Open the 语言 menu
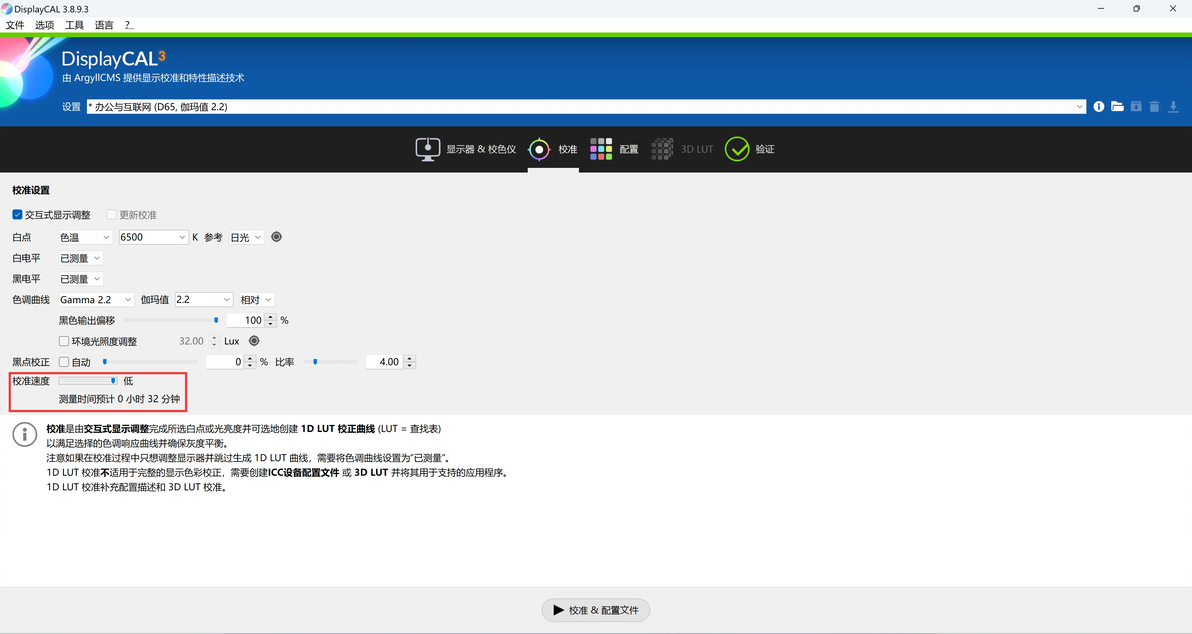The height and width of the screenshot is (634, 1192). (104, 25)
